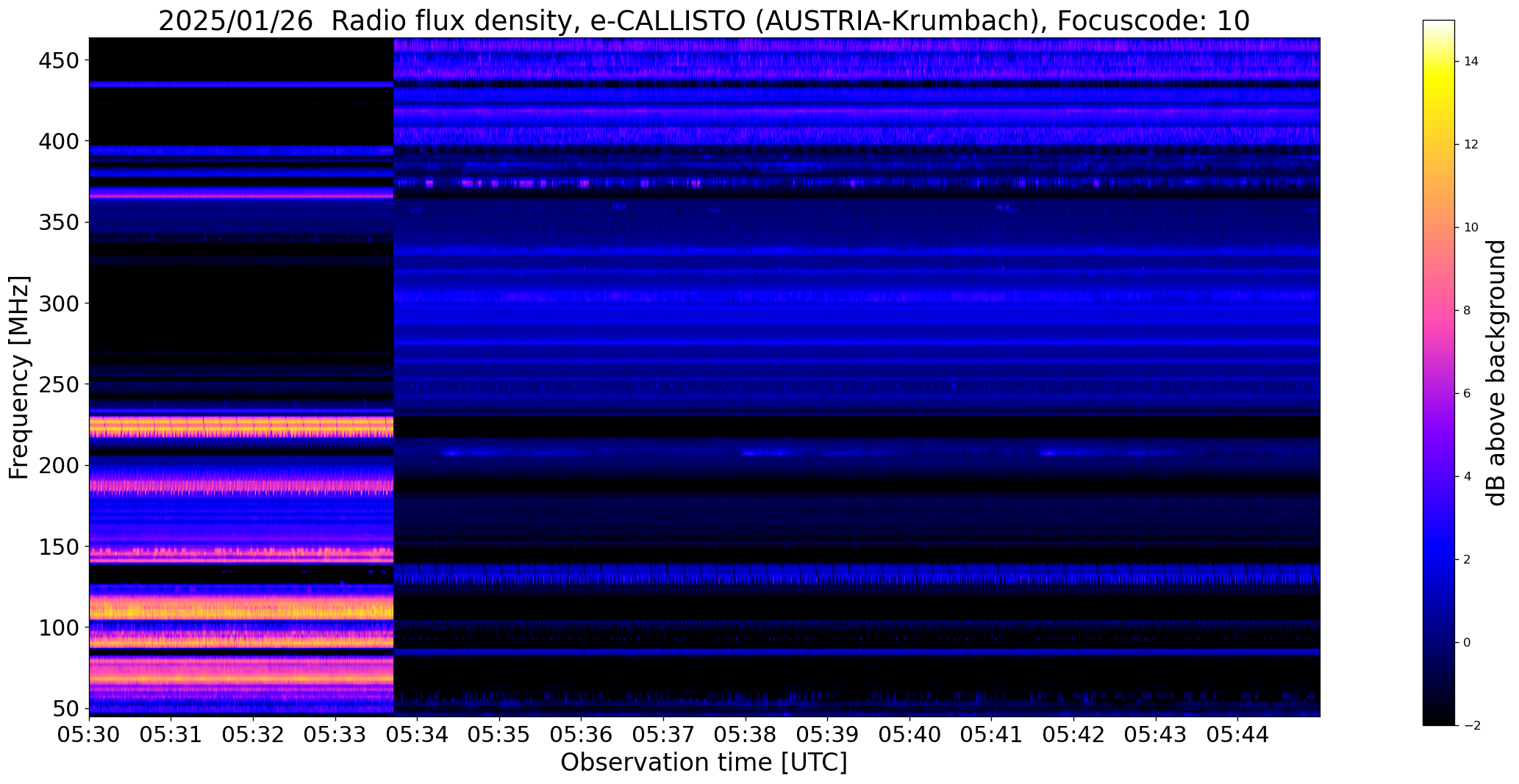Click the 350 frequency tick label

(x=59, y=222)
